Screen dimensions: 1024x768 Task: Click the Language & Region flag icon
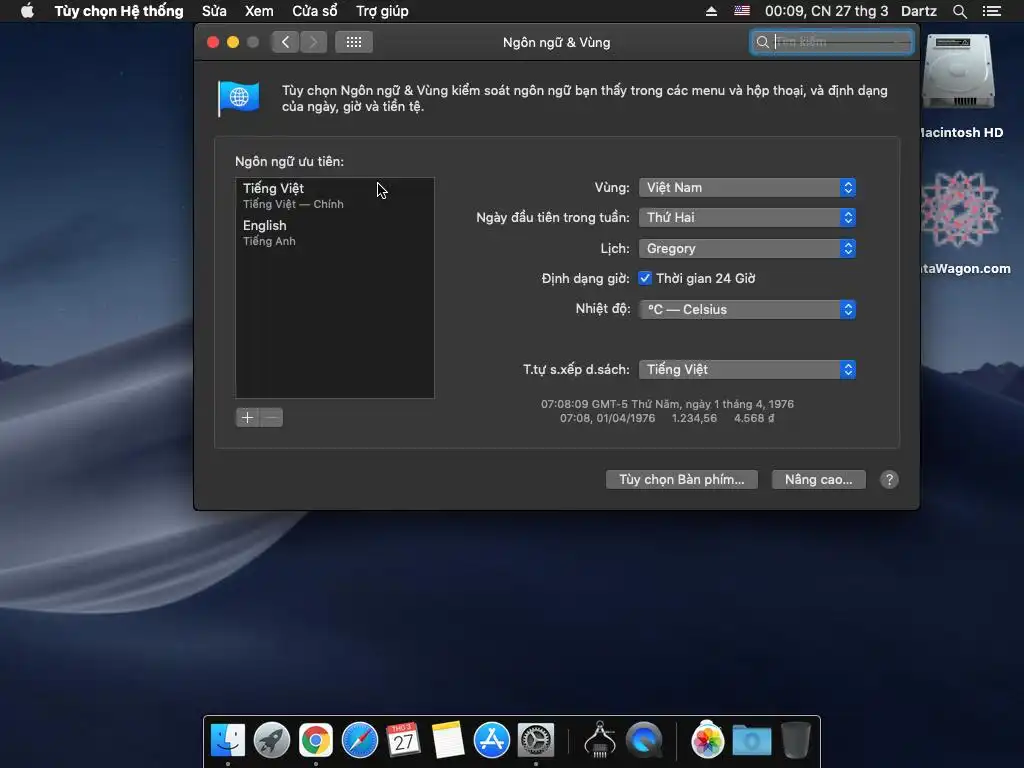tap(238, 99)
